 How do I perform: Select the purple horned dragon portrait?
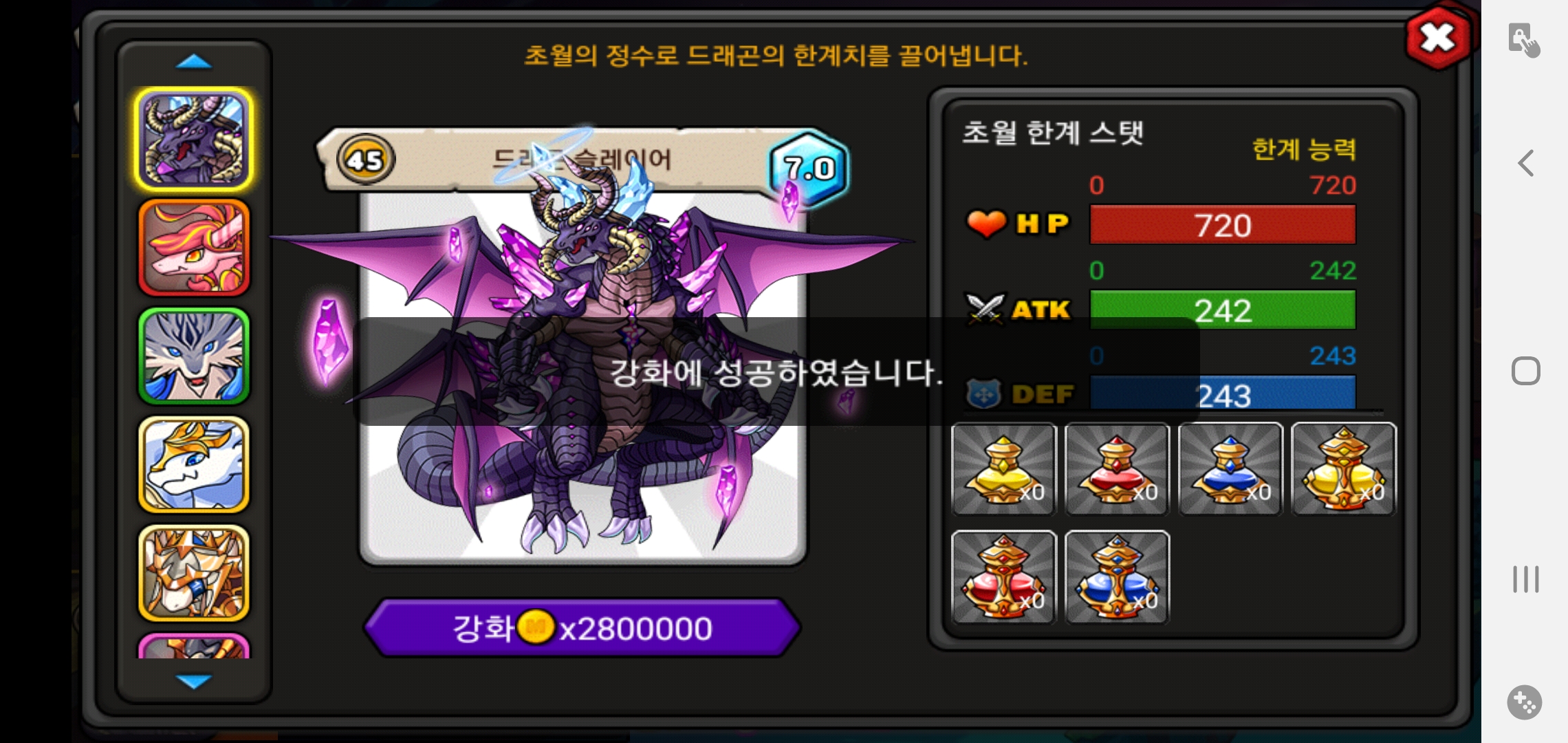click(194, 140)
